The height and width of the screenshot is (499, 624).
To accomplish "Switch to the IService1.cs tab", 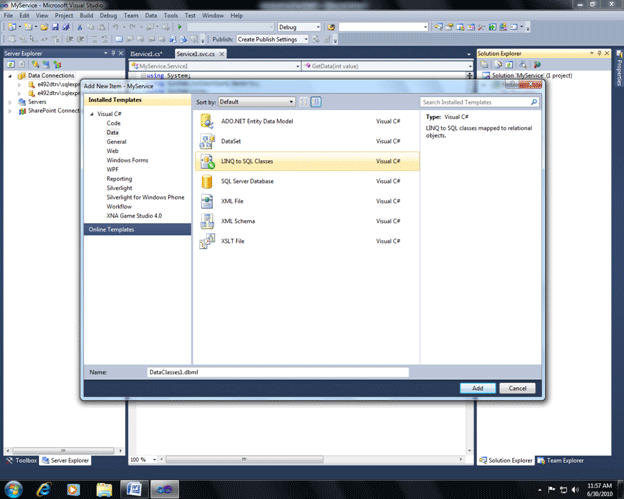I will 146,54.
